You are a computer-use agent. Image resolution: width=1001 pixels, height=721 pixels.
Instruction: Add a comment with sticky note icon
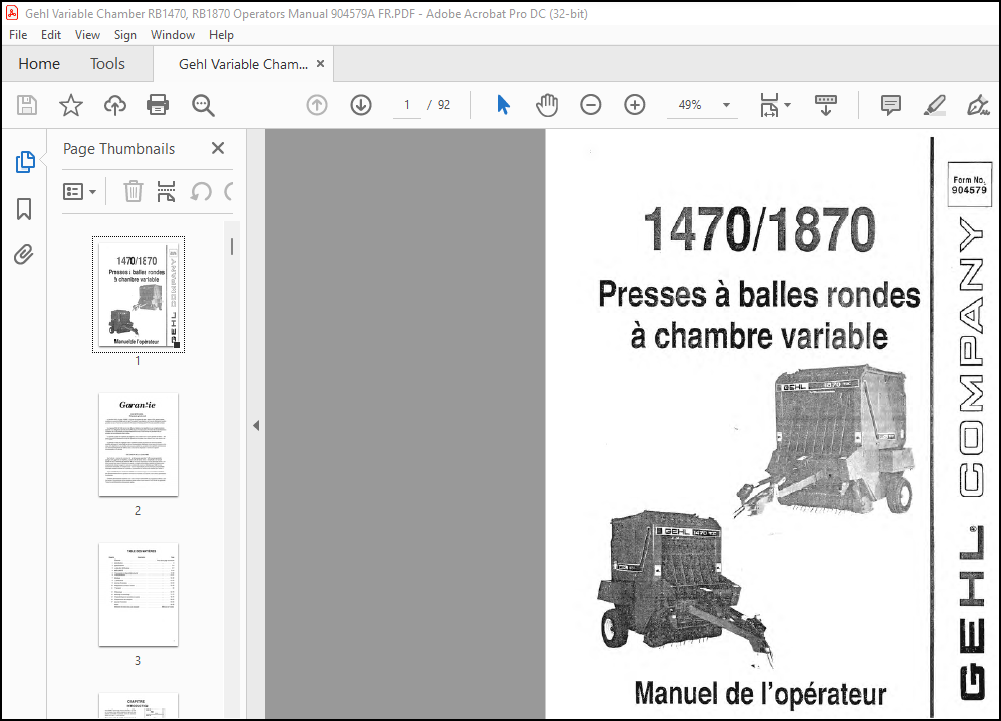(x=891, y=105)
